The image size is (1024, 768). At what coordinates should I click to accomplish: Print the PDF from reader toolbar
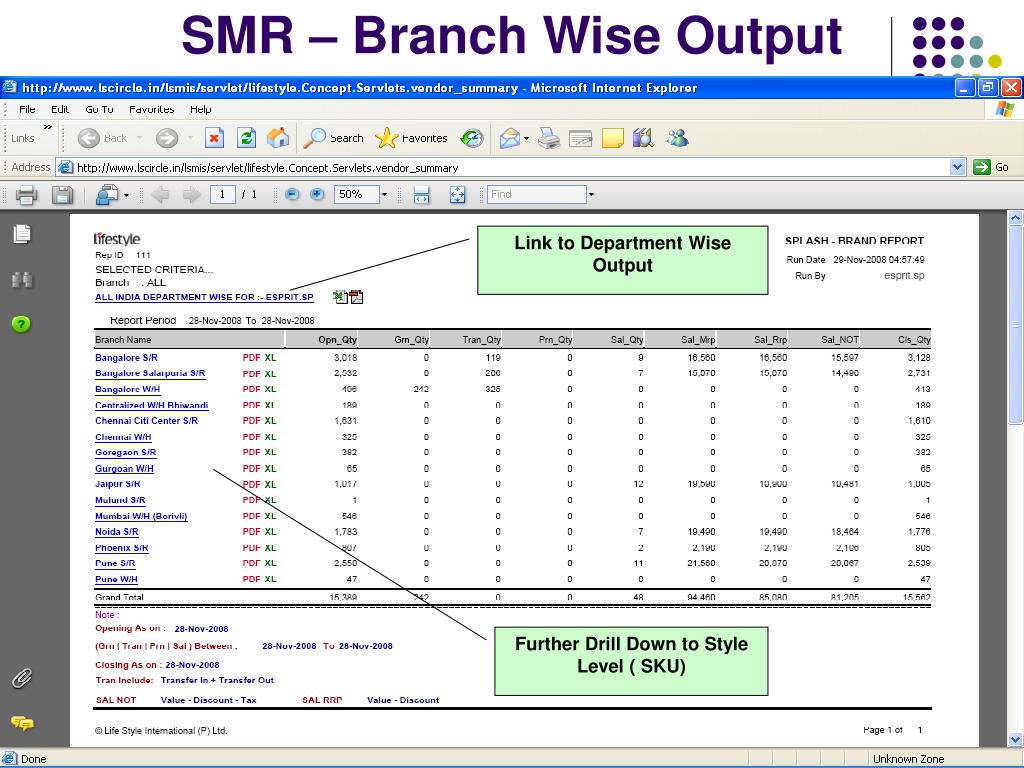(x=27, y=195)
